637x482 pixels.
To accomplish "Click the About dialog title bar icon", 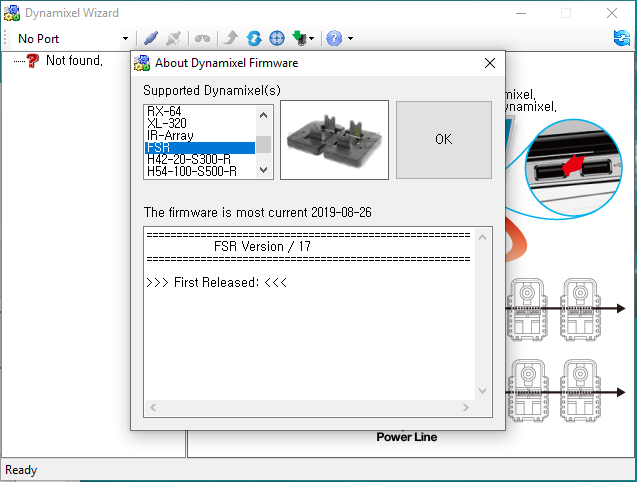I will 142,63.
